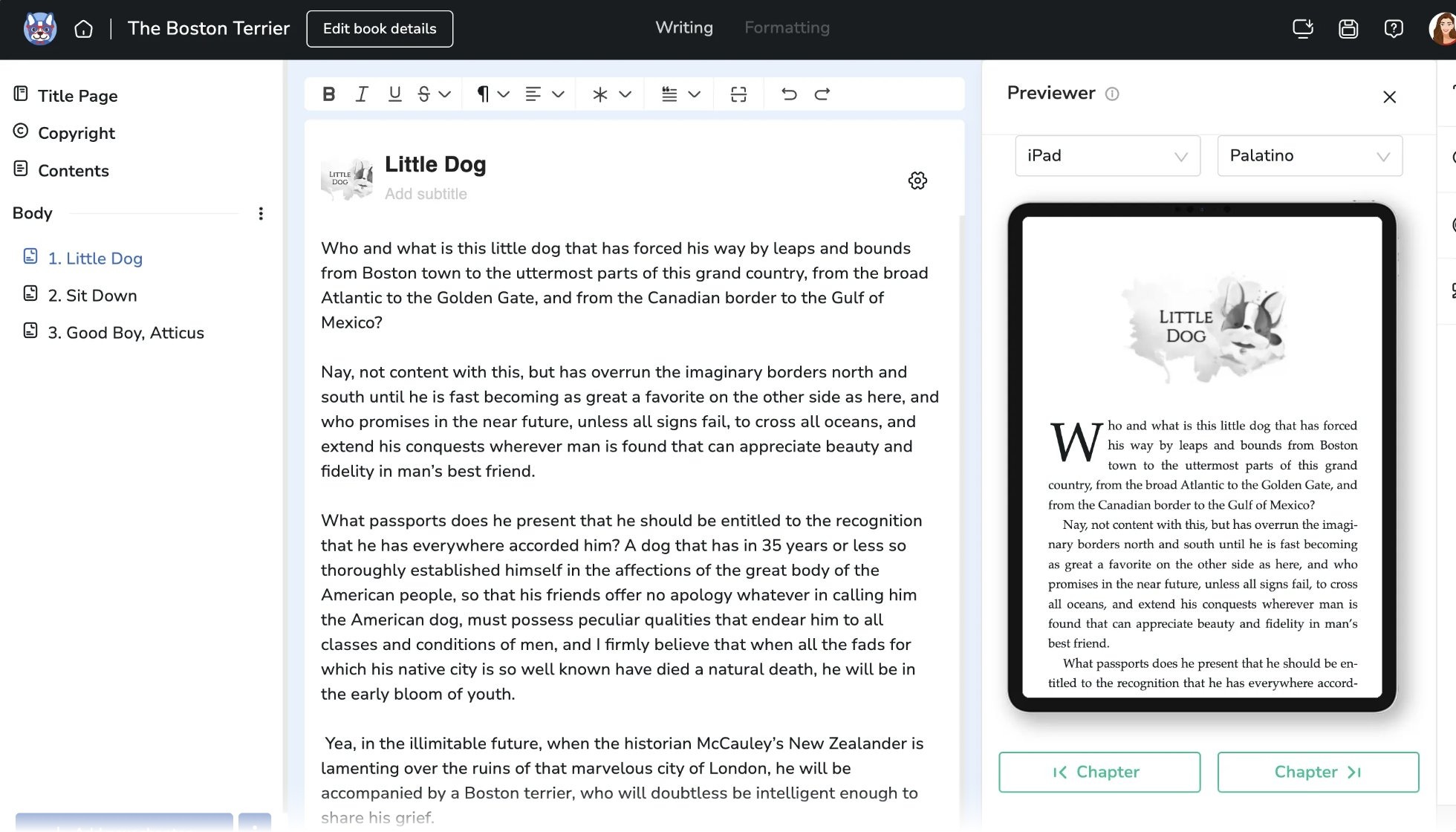The height and width of the screenshot is (832, 1456).
Task: Select the underline tool
Action: click(394, 94)
